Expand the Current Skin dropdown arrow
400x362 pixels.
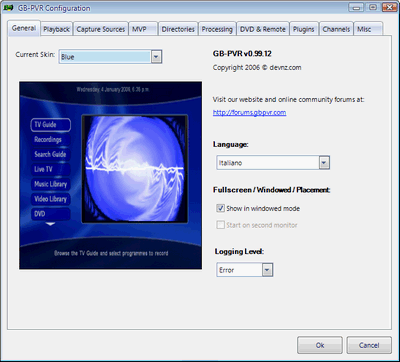(x=156, y=57)
